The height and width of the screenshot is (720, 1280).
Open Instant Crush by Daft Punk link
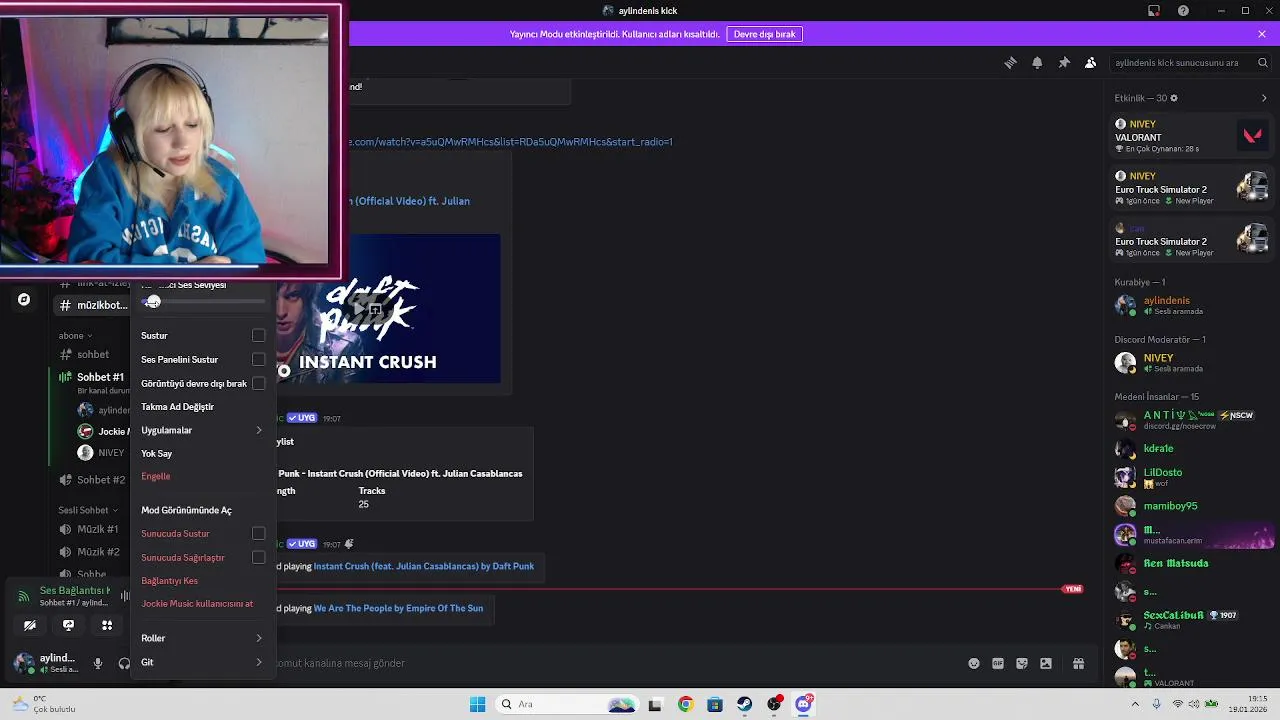[424, 566]
